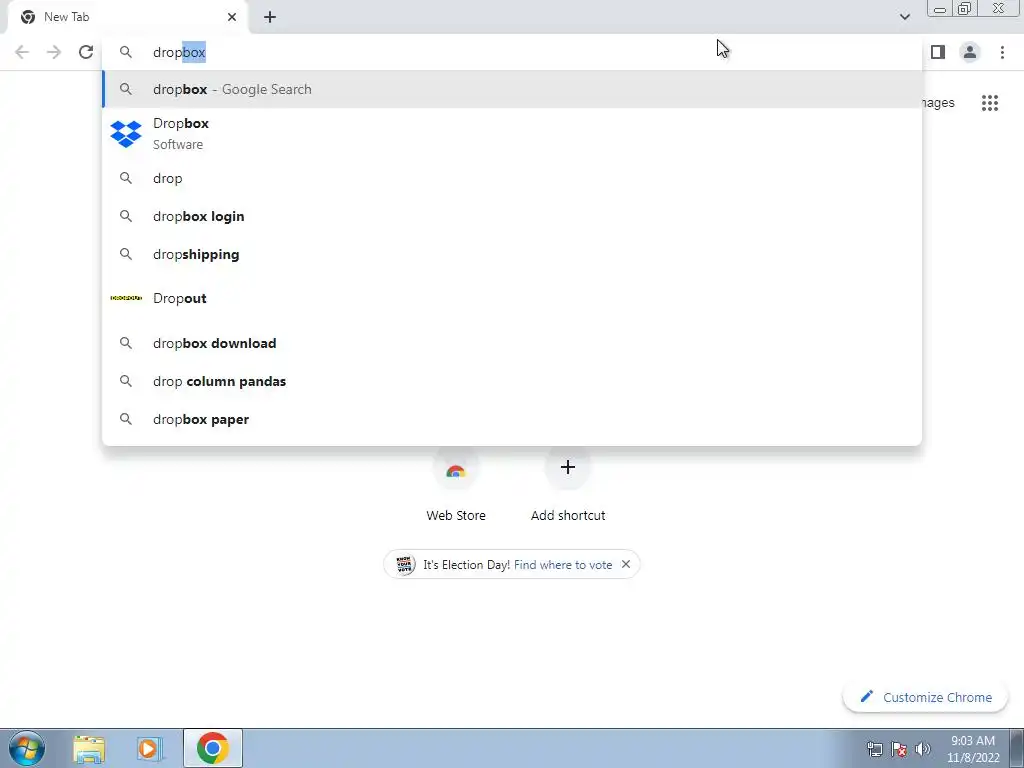The image size is (1024, 768).
Task: Click the Show desktop strip
Action: (x=1017, y=748)
